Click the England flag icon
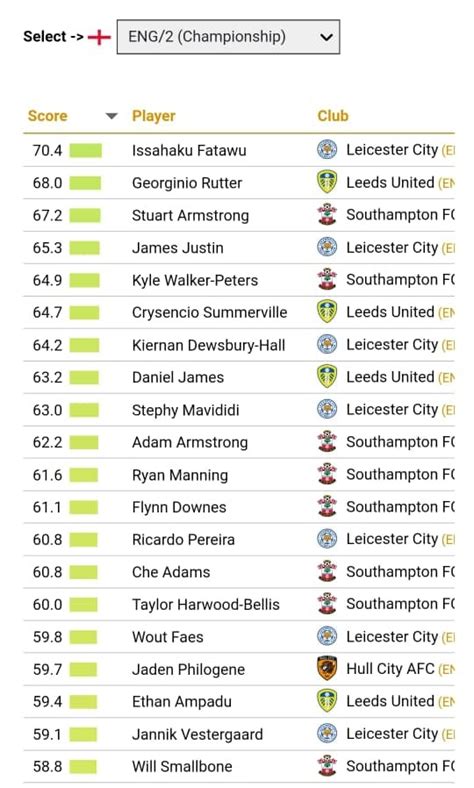The width and height of the screenshot is (474, 788). [99, 37]
